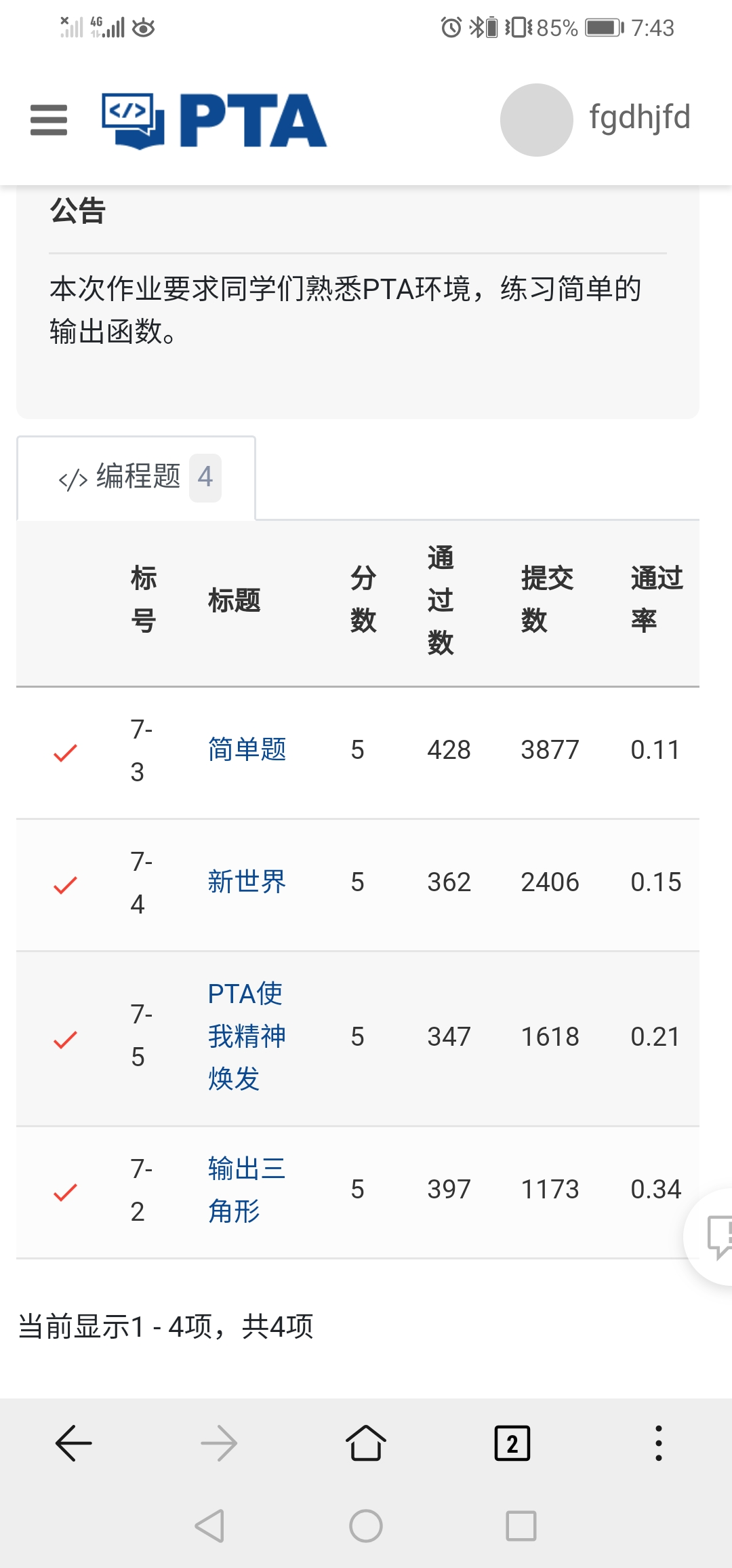732x1568 pixels.
Task: Select the 编程题 tab
Action: 137,477
